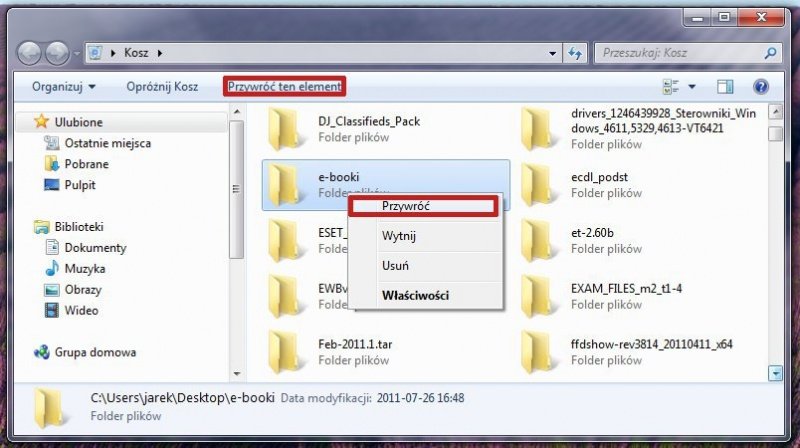
Task: Open the DJ_Classifieds_Pack folder icon
Action: (x=287, y=129)
